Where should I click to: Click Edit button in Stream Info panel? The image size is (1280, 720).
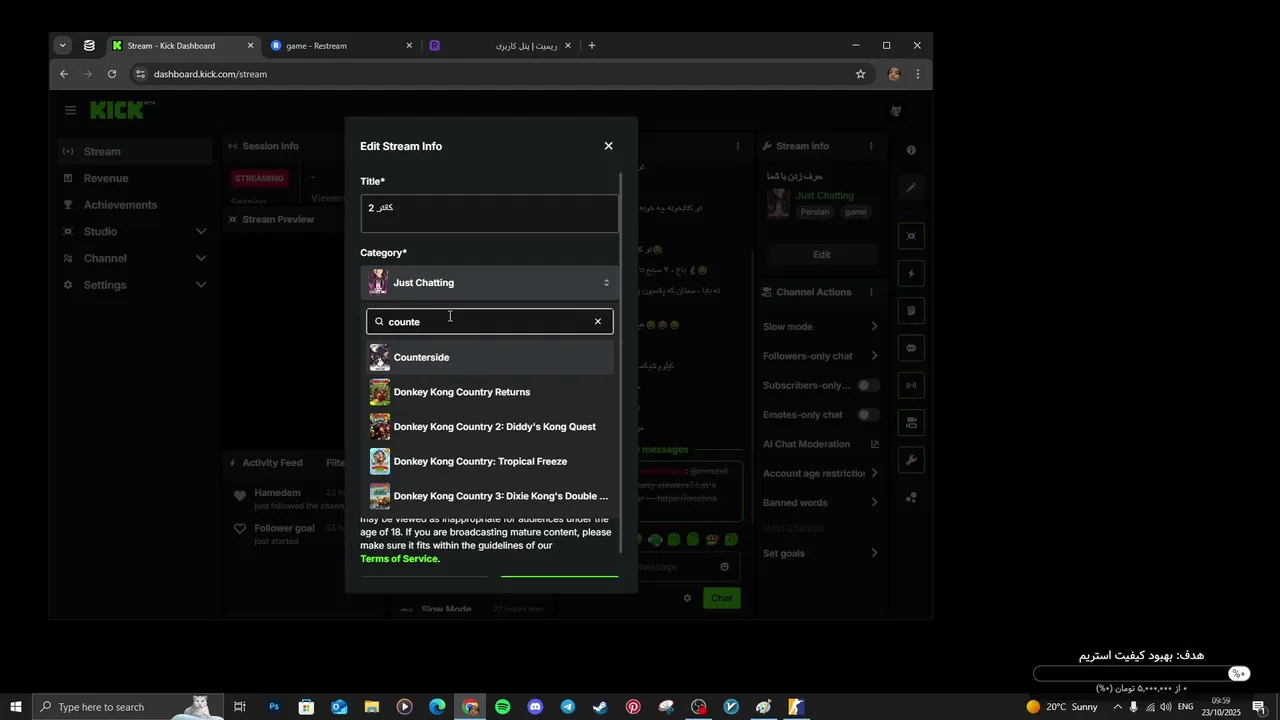pyautogui.click(x=821, y=255)
